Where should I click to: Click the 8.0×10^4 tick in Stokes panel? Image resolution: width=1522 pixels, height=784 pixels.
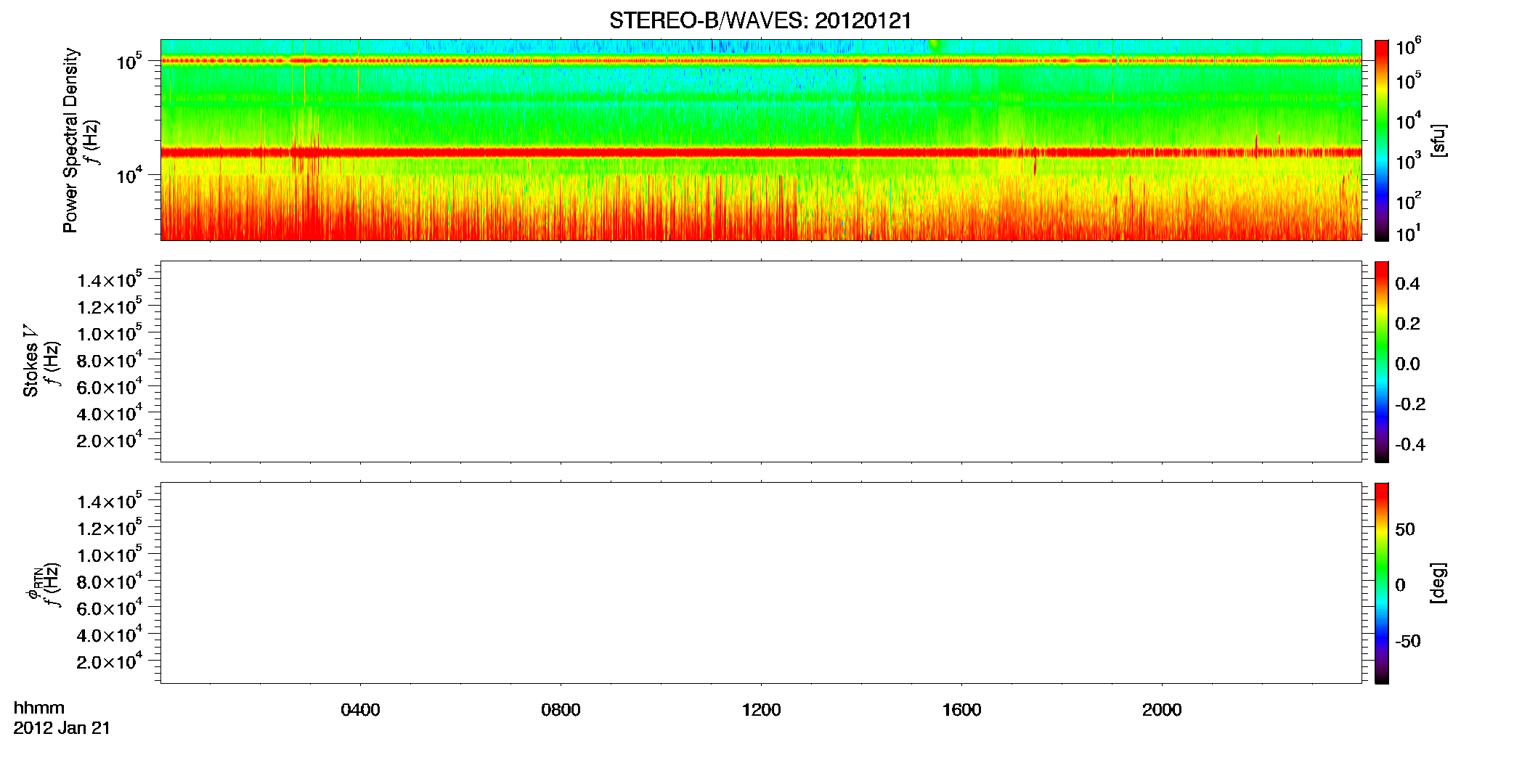click(110, 359)
